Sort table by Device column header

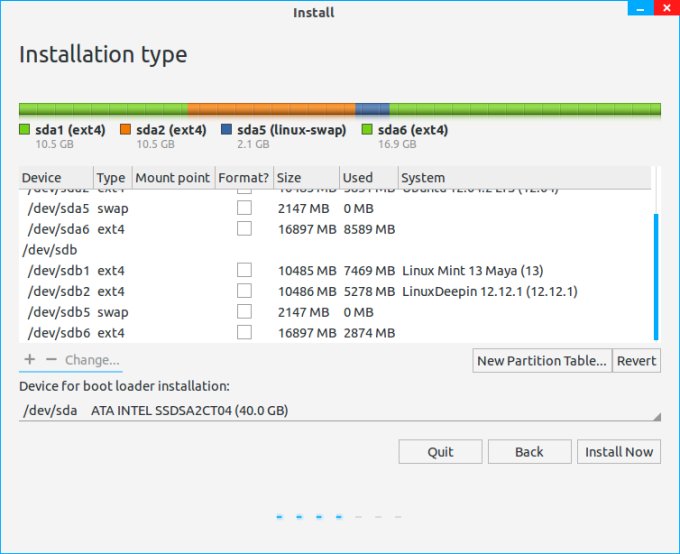pos(55,178)
